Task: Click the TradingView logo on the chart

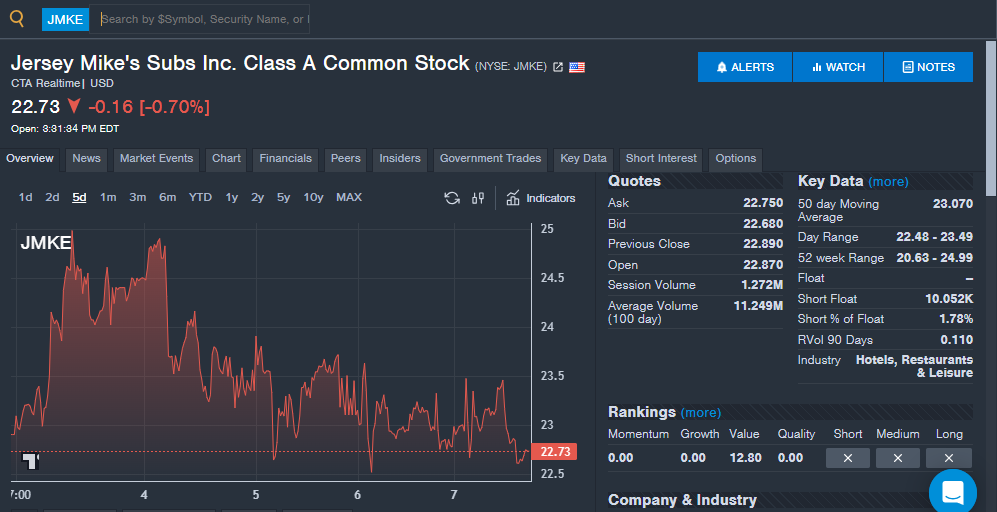Action: coord(31,461)
